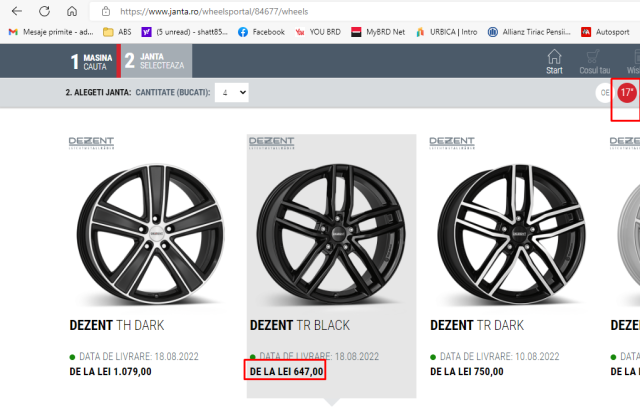Toggle the OE wheel filter button
The image size is (640, 409).
pos(604,93)
